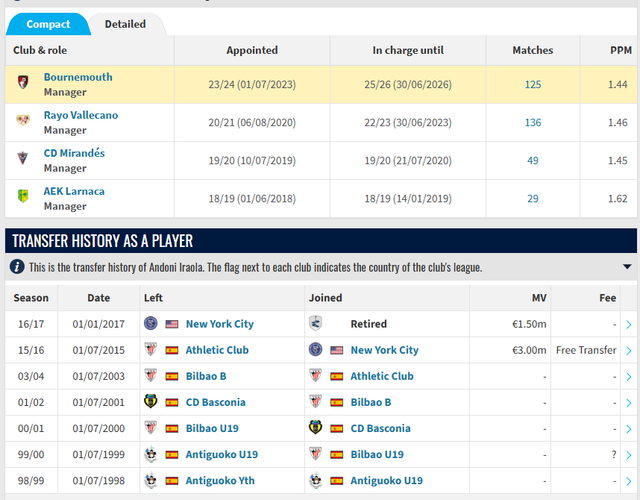
Task: Click New York City crest in 16/17 Left column
Action: click(151, 323)
